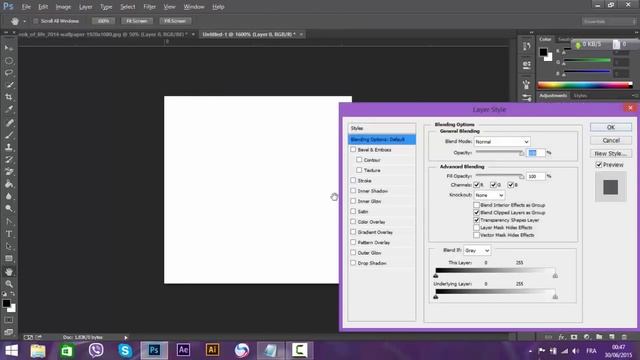Select the Pen tool
Viewport: 640px width, 360px height.
pos(9,222)
